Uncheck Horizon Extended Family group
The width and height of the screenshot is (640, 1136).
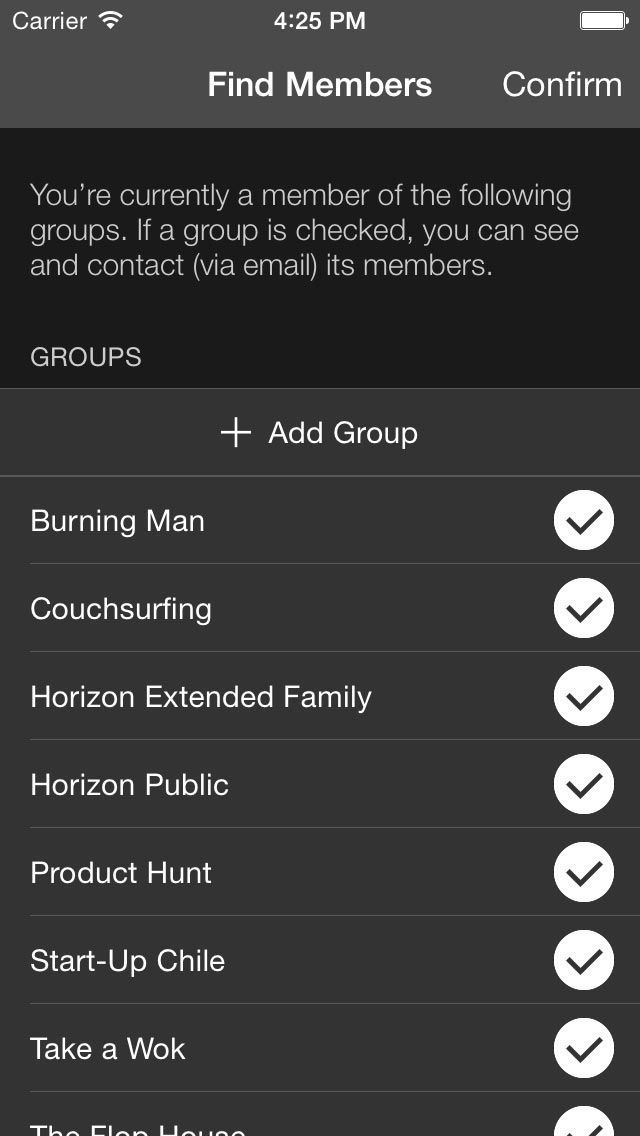(x=583, y=696)
